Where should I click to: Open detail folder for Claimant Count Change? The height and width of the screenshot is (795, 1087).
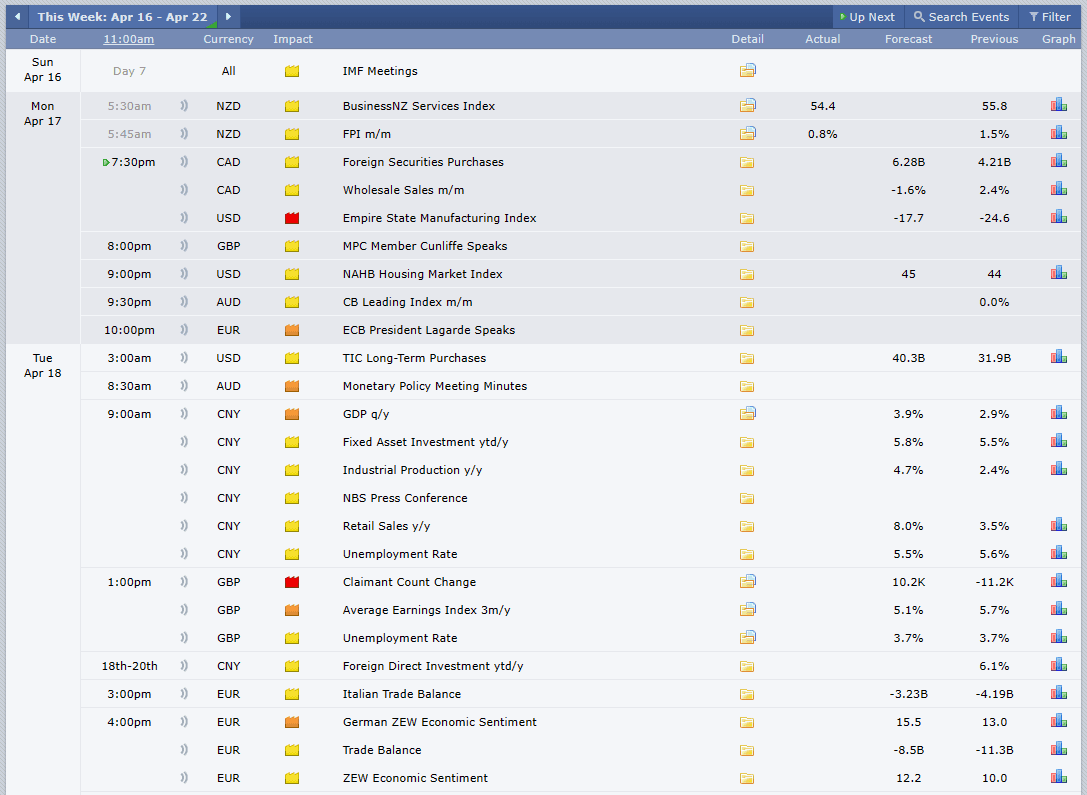coord(747,582)
